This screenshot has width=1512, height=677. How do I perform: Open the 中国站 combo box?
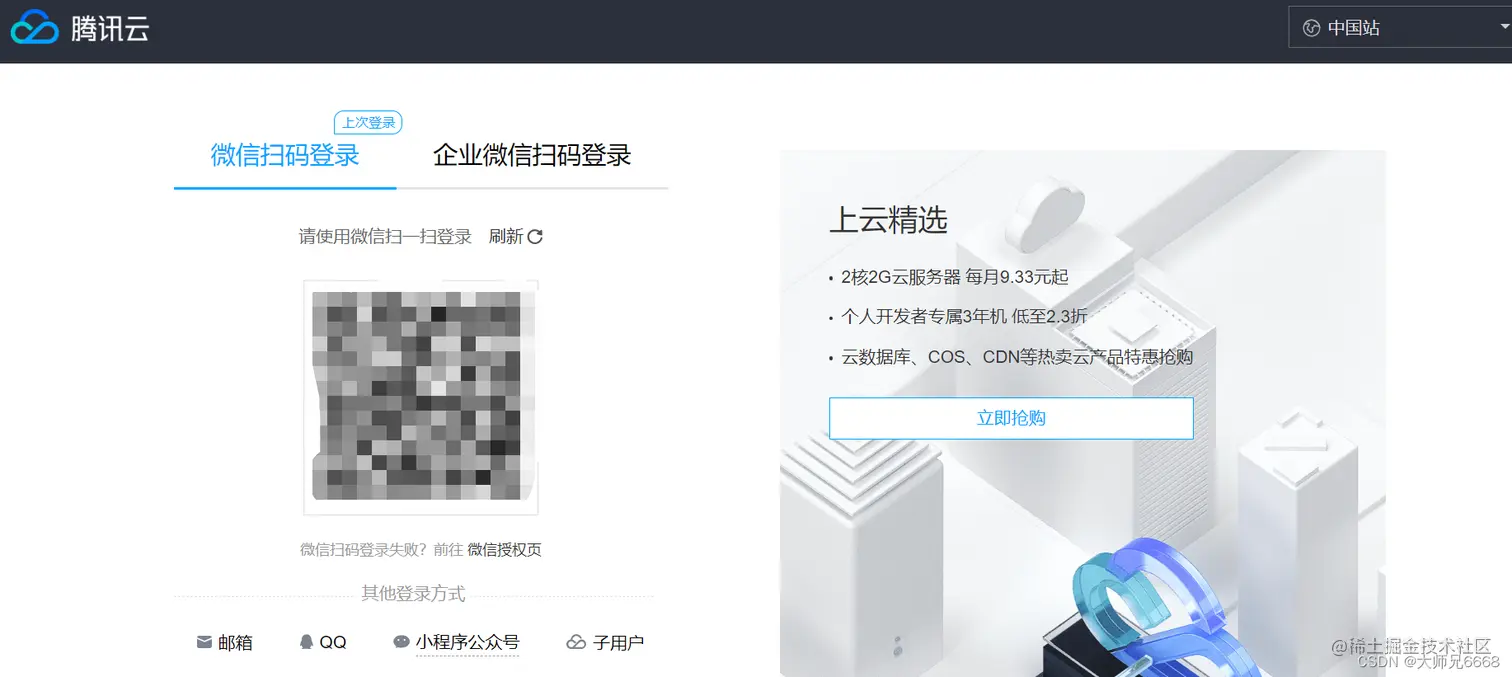(1400, 27)
